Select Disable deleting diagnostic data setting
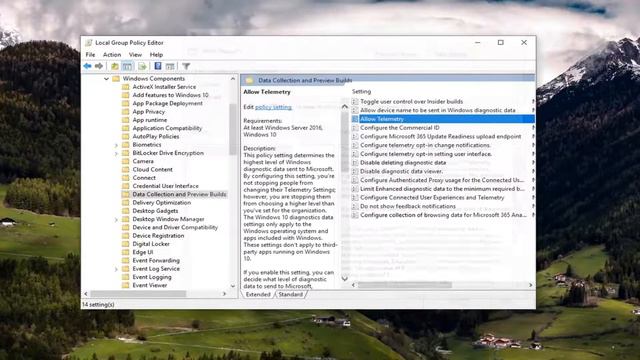Viewport: 640px width, 360px height. pos(403,162)
